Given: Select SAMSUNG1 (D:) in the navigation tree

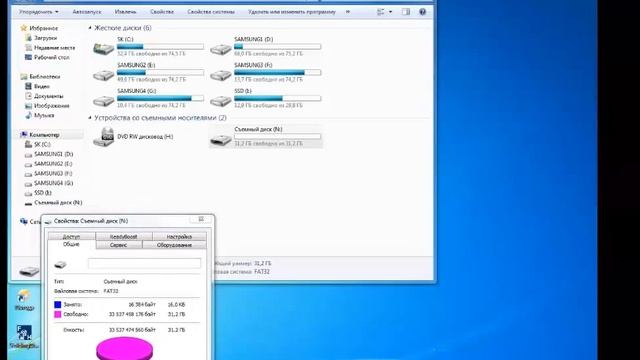Looking at the screenshot, I should [x=53, y=154].
